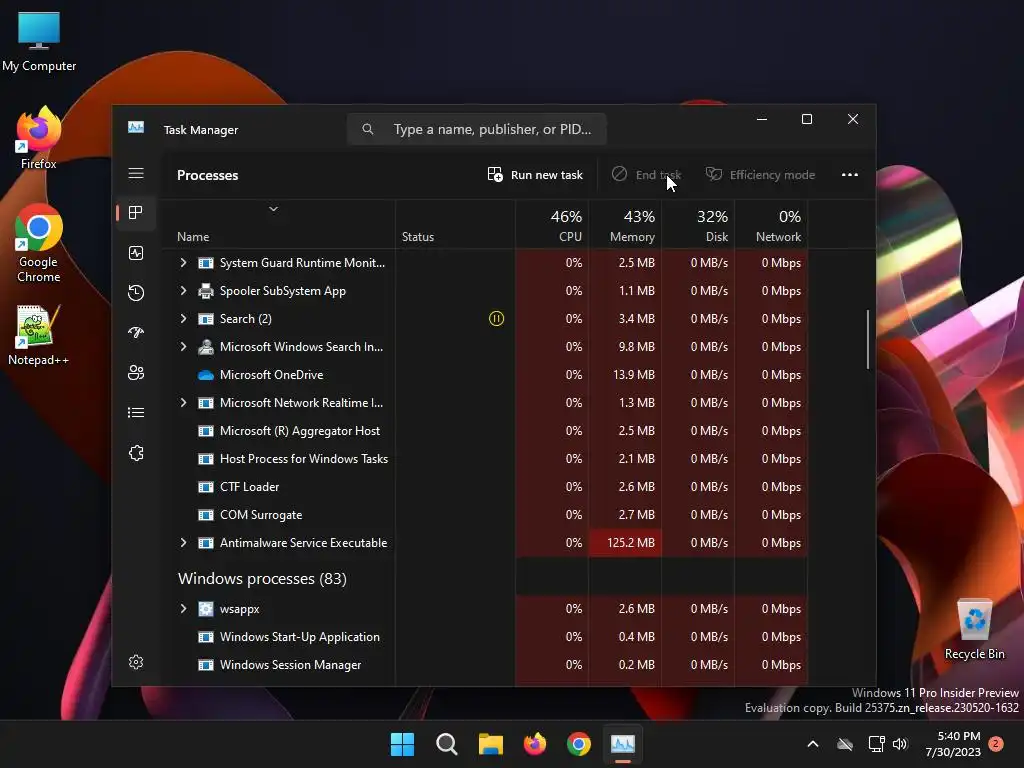Image resolution: width=1024 pixels, height=768 pixels.
Task: Show hidden system tray icons chevron
Action: 813,744
